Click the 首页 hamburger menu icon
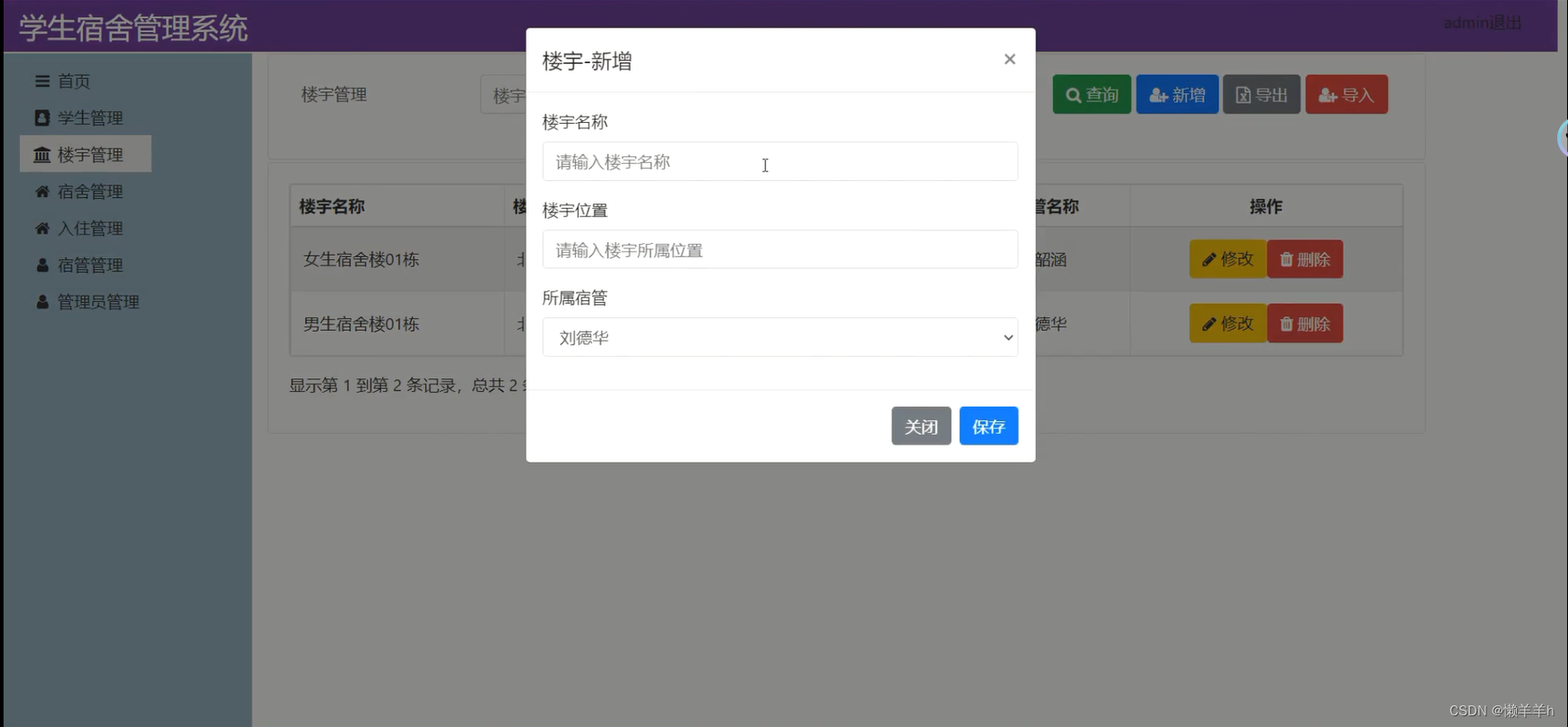Screen dimensions: 1568x727 (42, 81)
